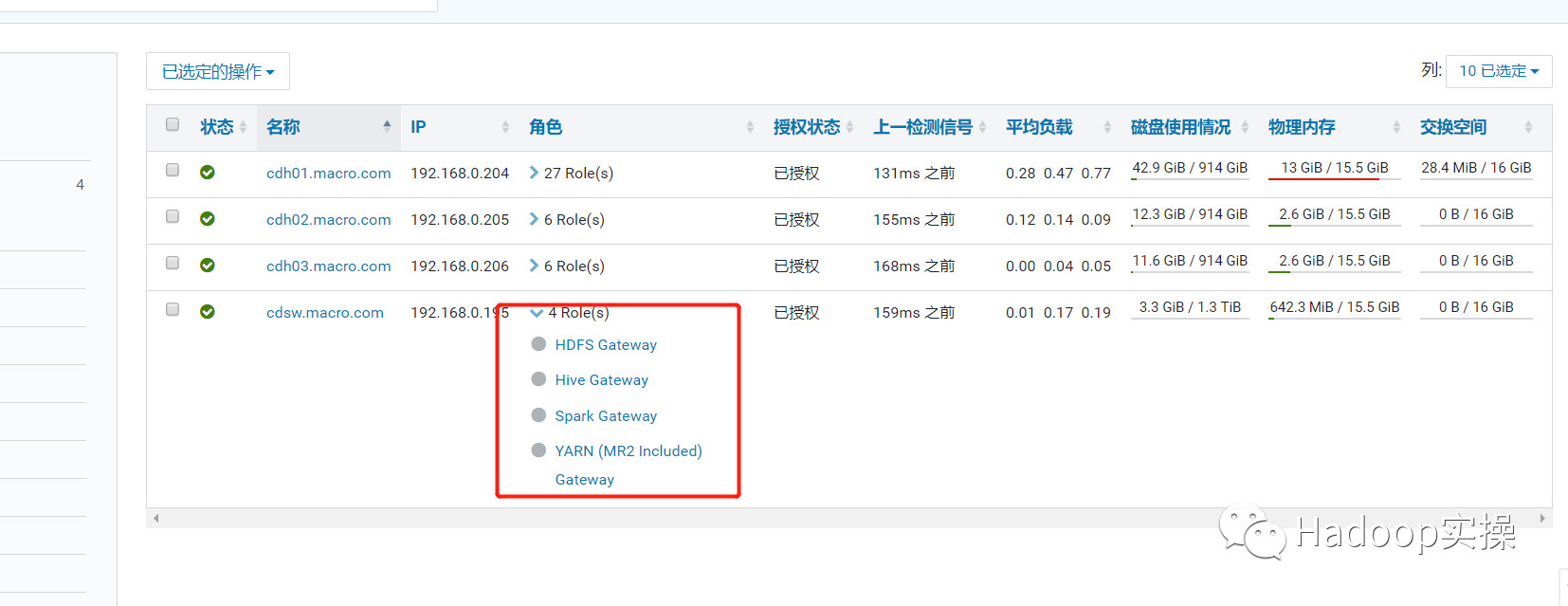Open the 10 已选定 columns dropdown
This screenshot has width=1568, height=606.
[1499, 71]
